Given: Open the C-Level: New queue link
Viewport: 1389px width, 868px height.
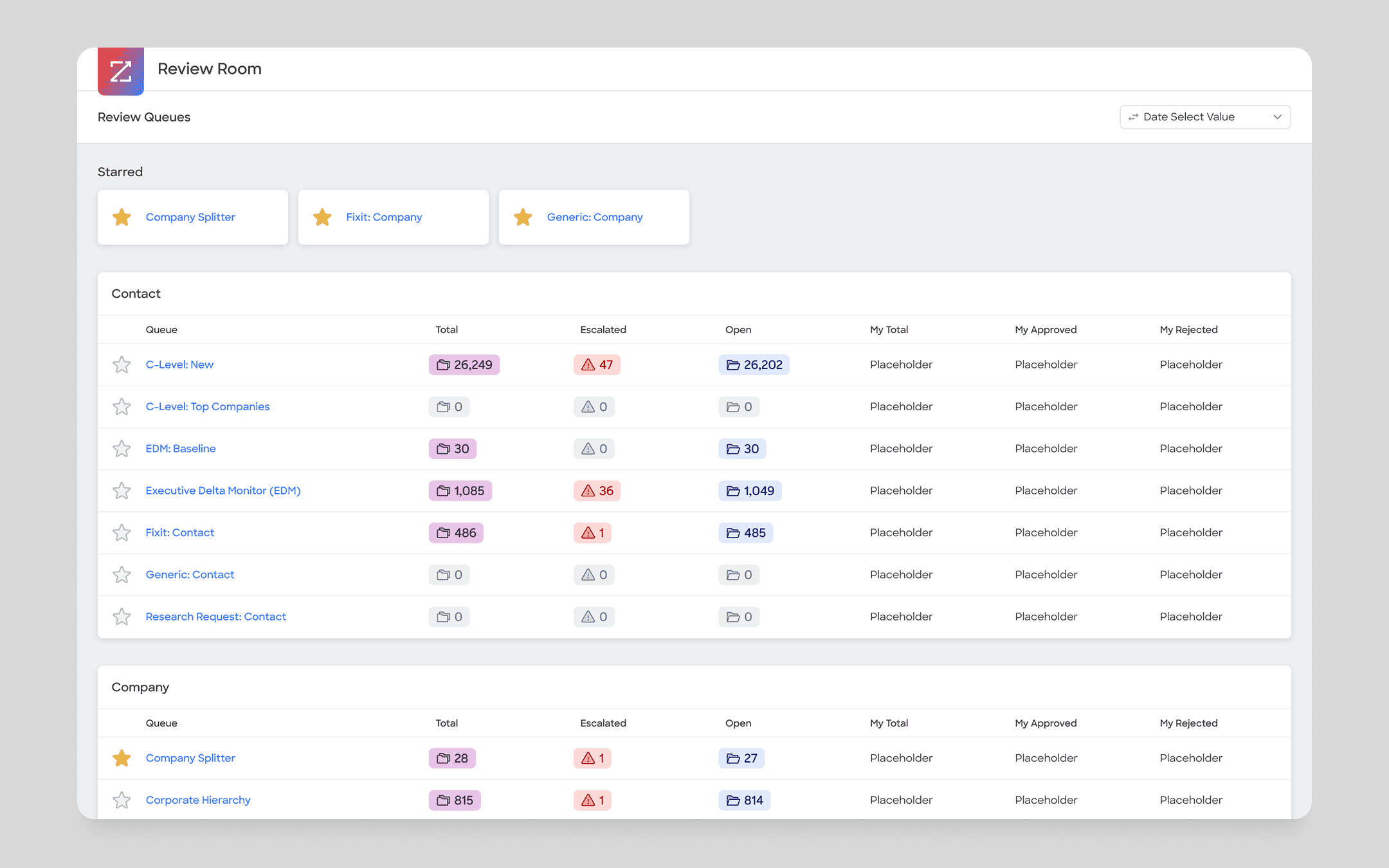Looking at the screenshot, I should 179,365.
